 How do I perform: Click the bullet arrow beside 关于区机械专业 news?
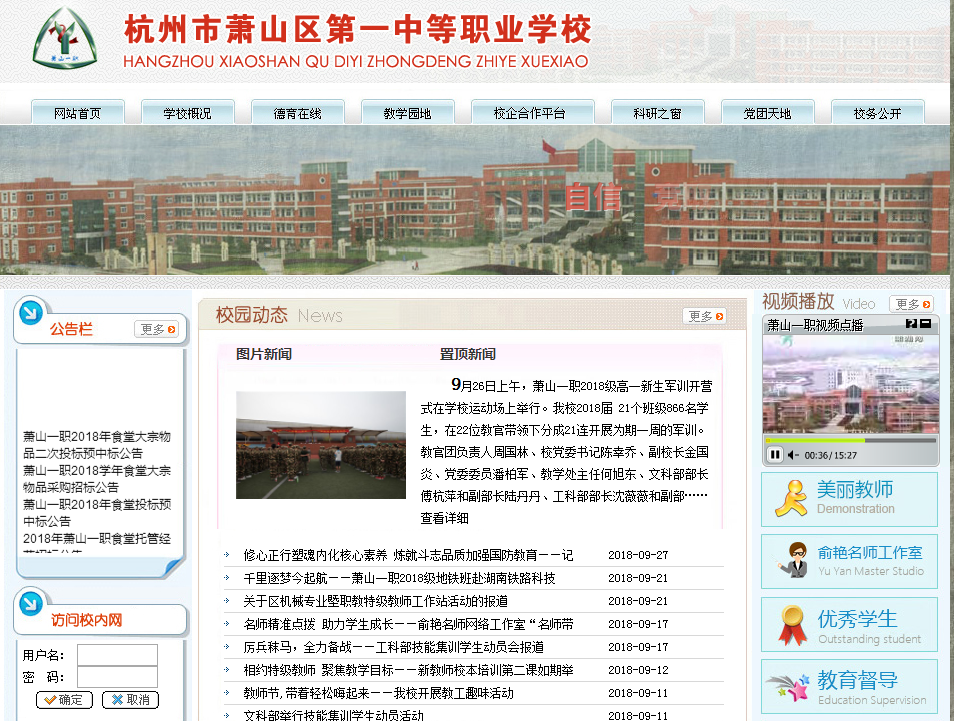click(x=226, y=601)
